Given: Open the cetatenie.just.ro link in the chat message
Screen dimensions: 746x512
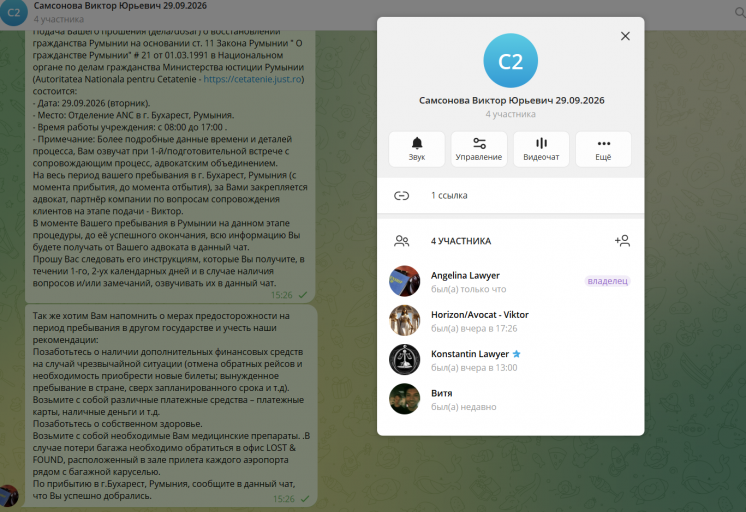Looking at the screenshot, I should pos(253,79).
